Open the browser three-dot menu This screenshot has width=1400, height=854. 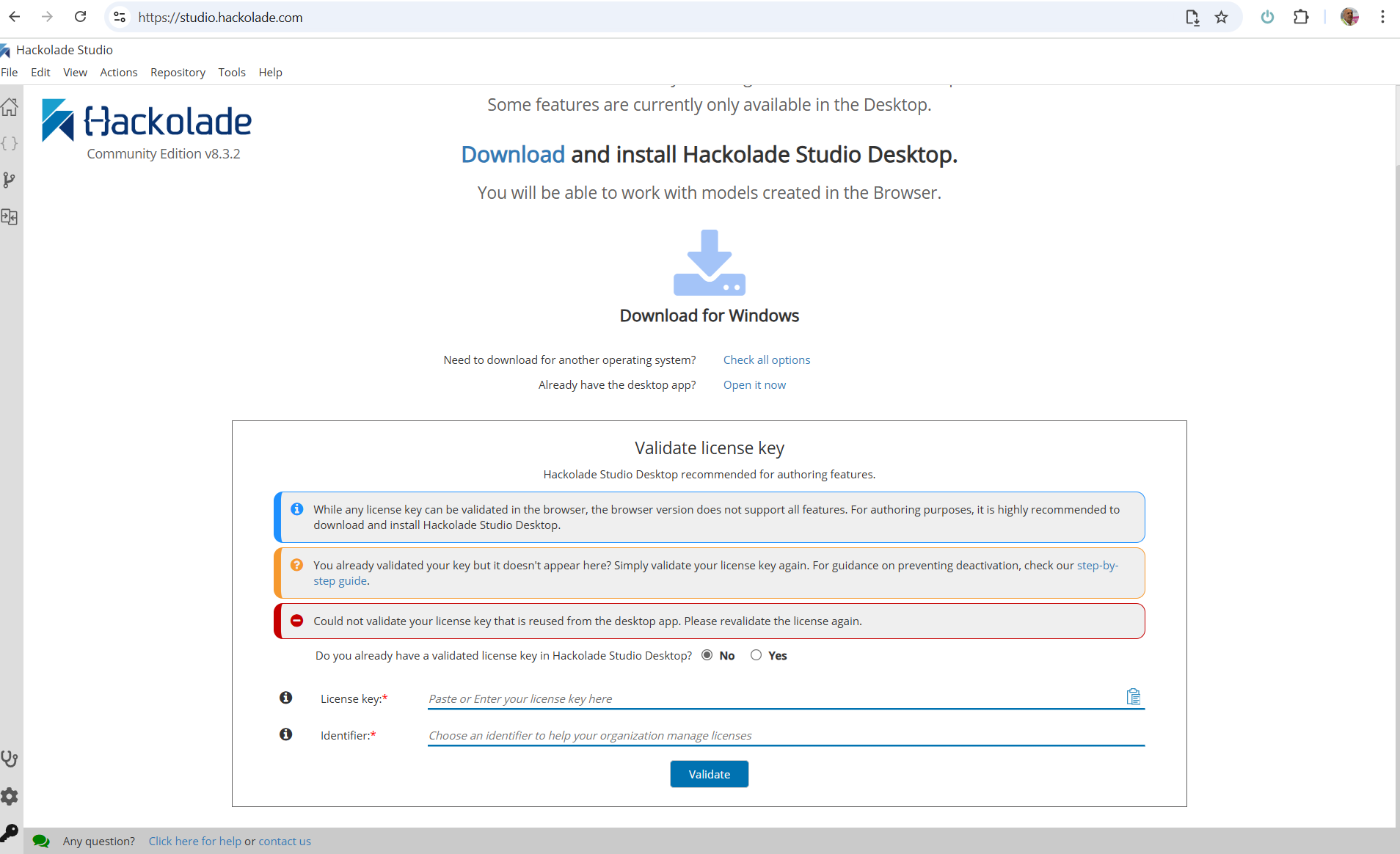[x=1382, y=17]
